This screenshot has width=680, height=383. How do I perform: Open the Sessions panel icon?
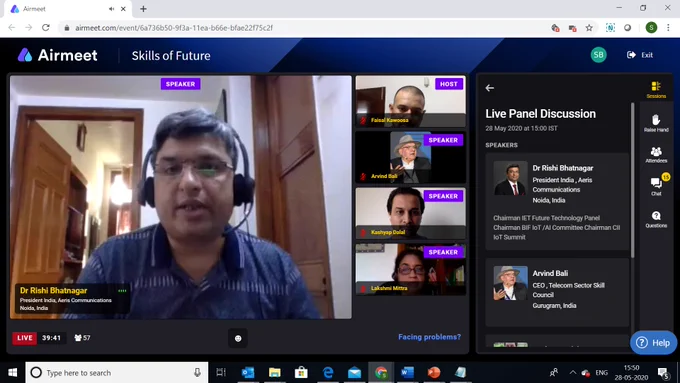pyautogui.click(x=656, y=90)
